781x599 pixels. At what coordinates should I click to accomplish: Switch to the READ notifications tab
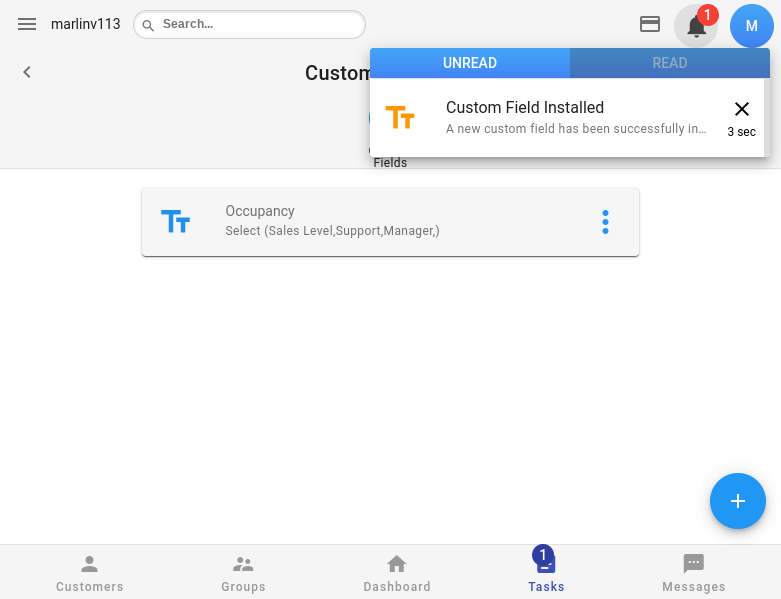coord(669,63)
